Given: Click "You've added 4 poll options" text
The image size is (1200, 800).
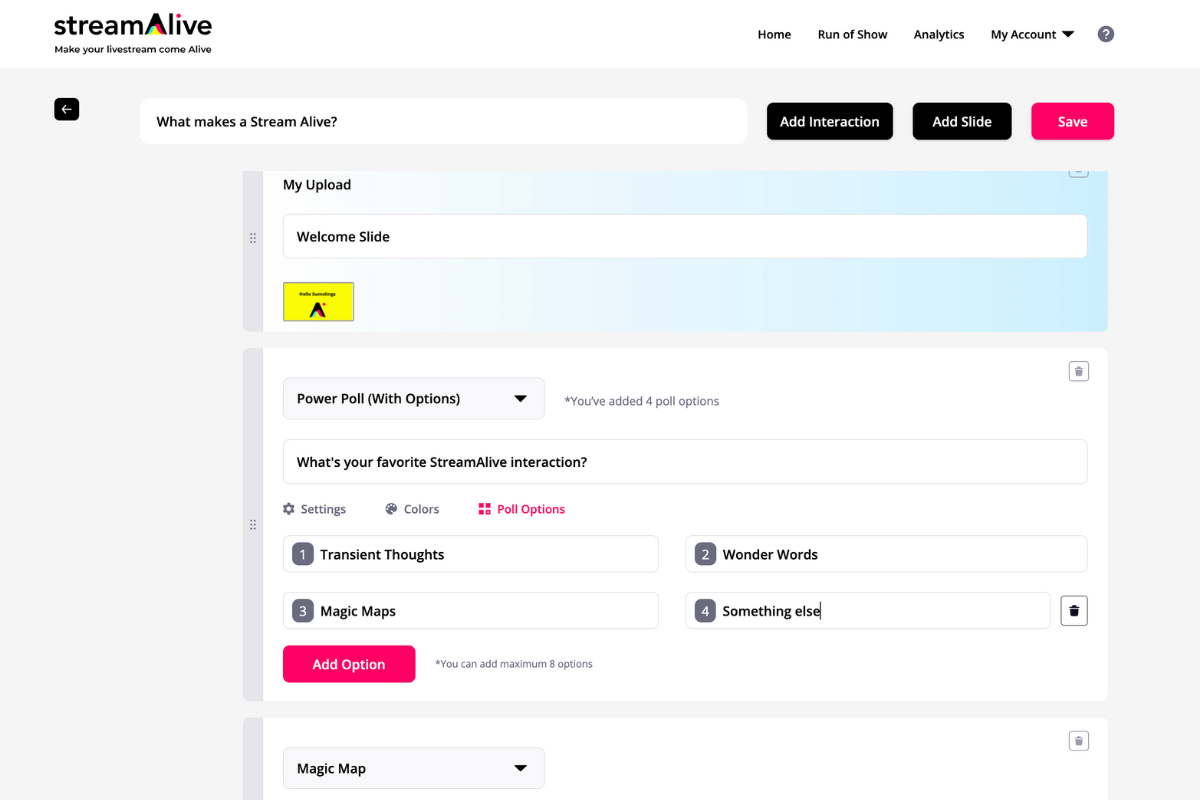Looking at the screenshot, I should tap(642, 401).
